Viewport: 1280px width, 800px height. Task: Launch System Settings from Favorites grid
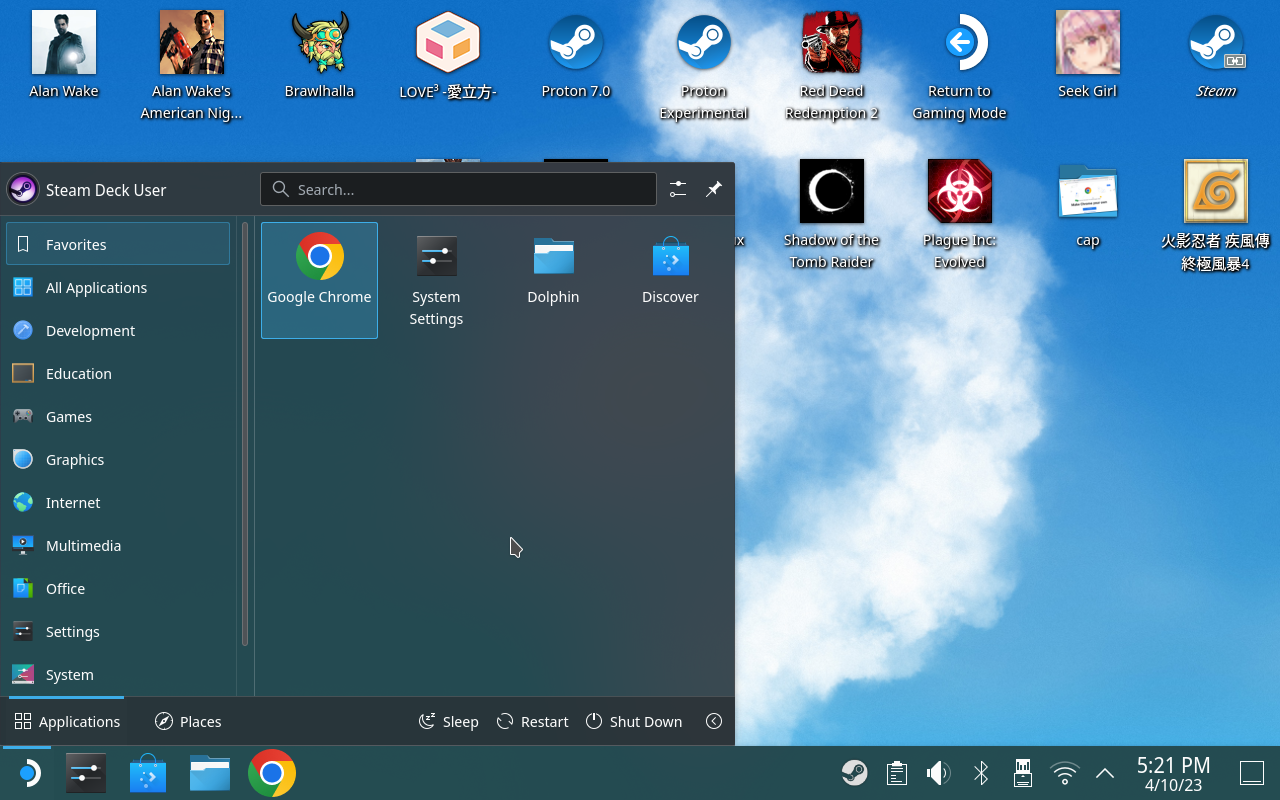436,280
